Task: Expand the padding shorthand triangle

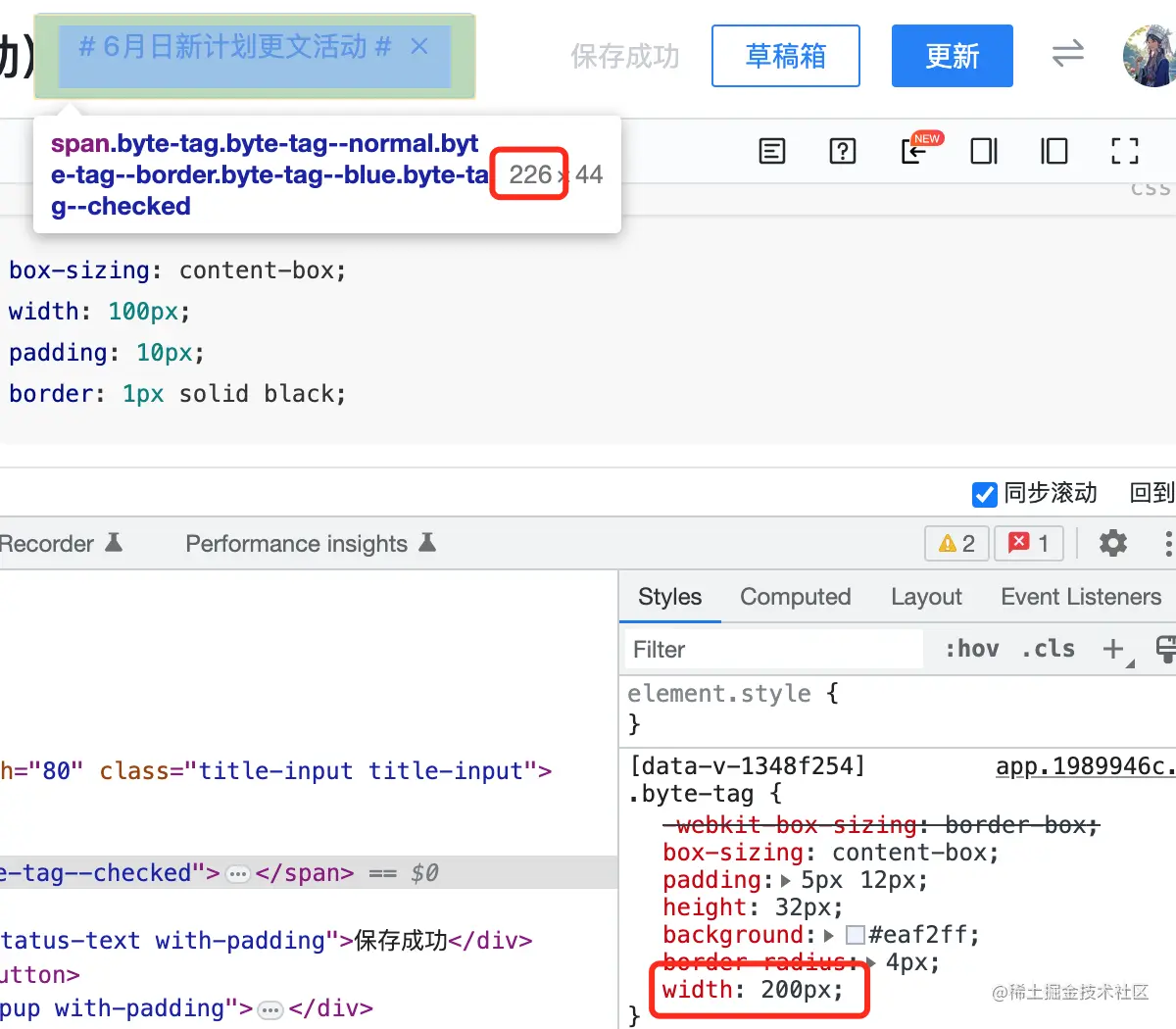Action: click(x=786, y=881)
